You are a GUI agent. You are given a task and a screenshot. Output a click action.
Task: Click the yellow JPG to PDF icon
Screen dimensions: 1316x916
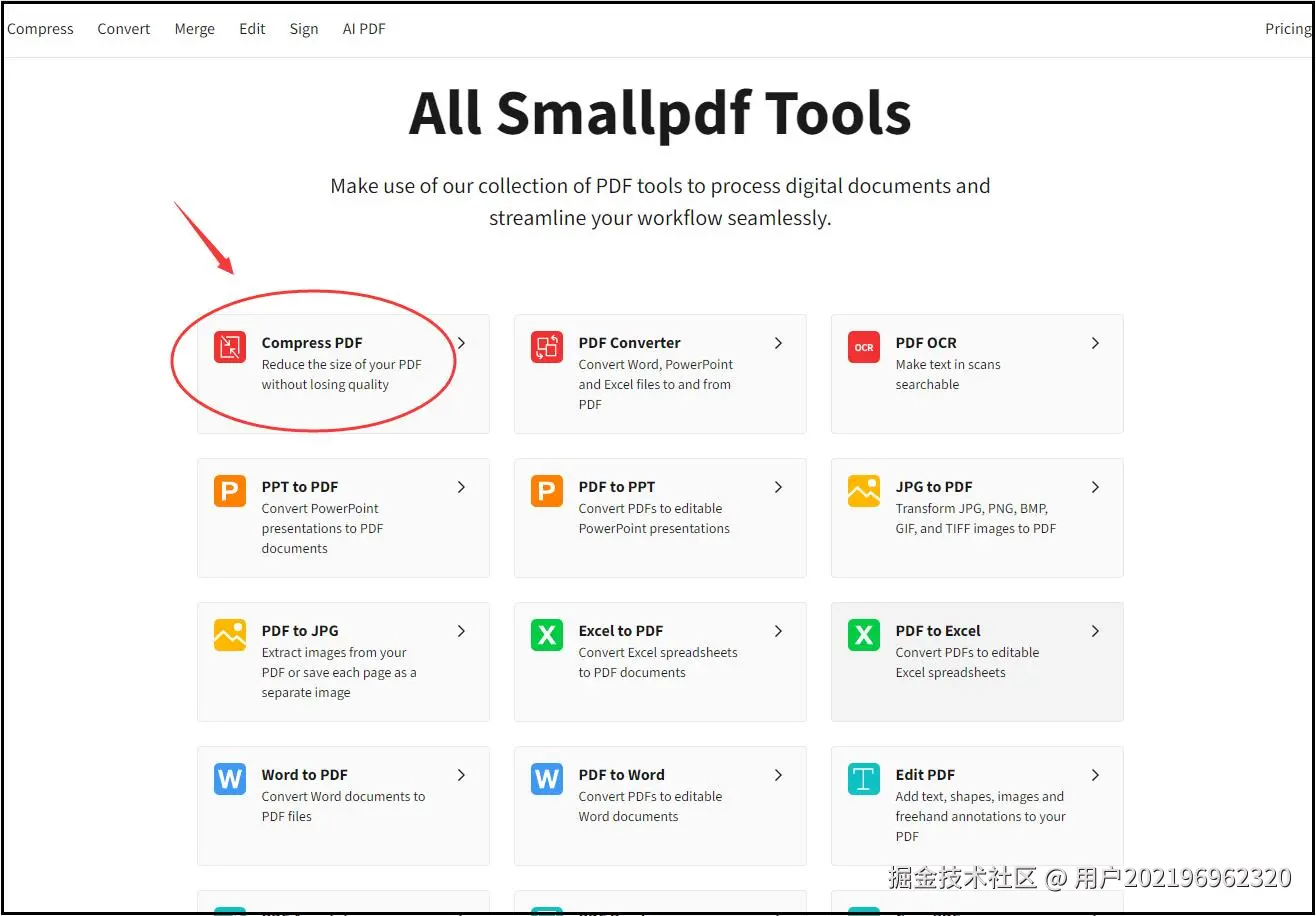tap(864, 491)
